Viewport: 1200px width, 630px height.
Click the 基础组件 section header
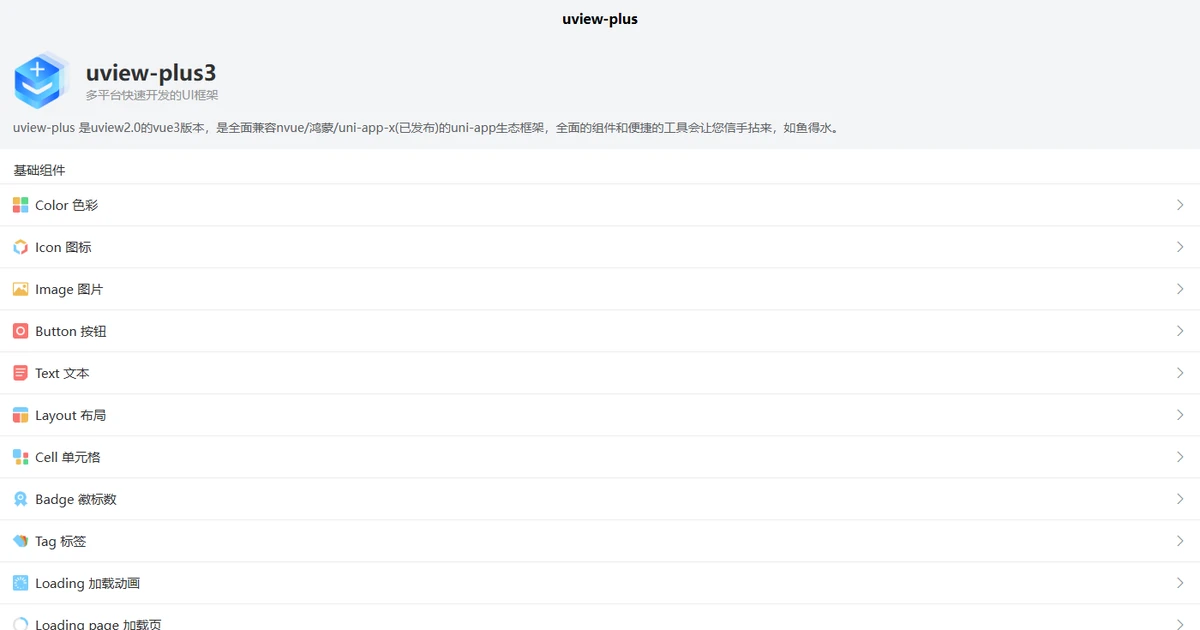[x=40, y=170]
